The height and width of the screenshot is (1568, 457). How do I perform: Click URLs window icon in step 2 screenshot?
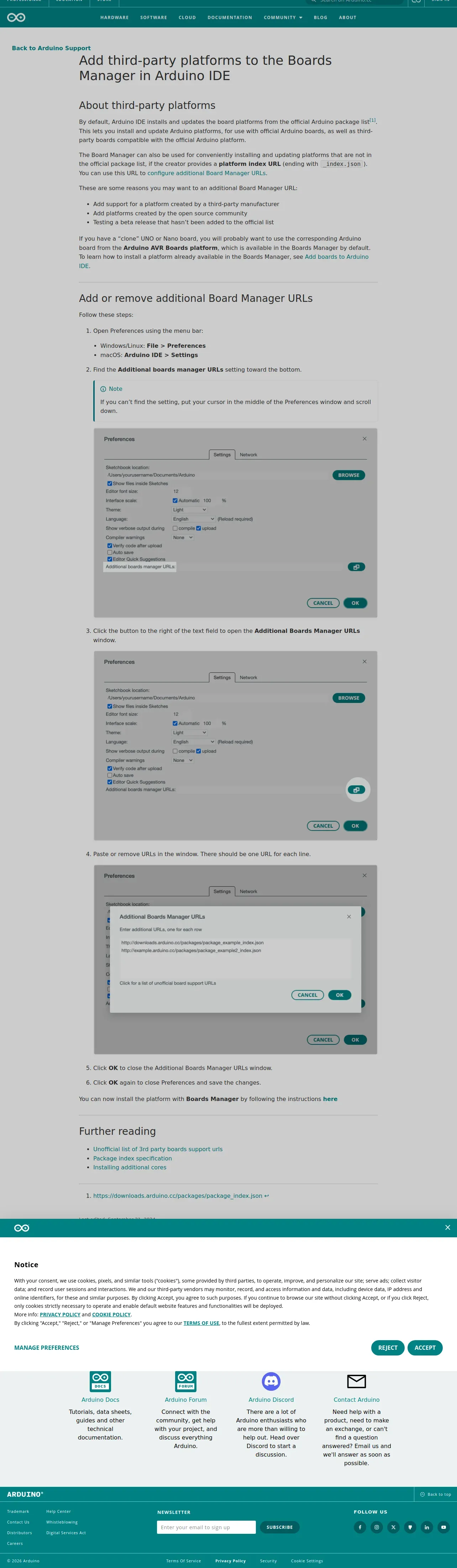[x=357, y=567]
